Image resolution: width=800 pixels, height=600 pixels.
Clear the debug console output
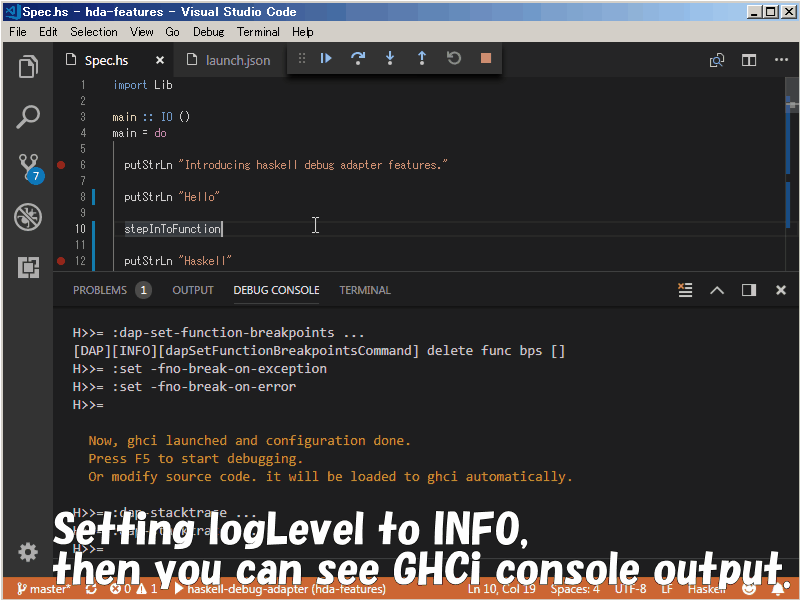pos(685,290)
